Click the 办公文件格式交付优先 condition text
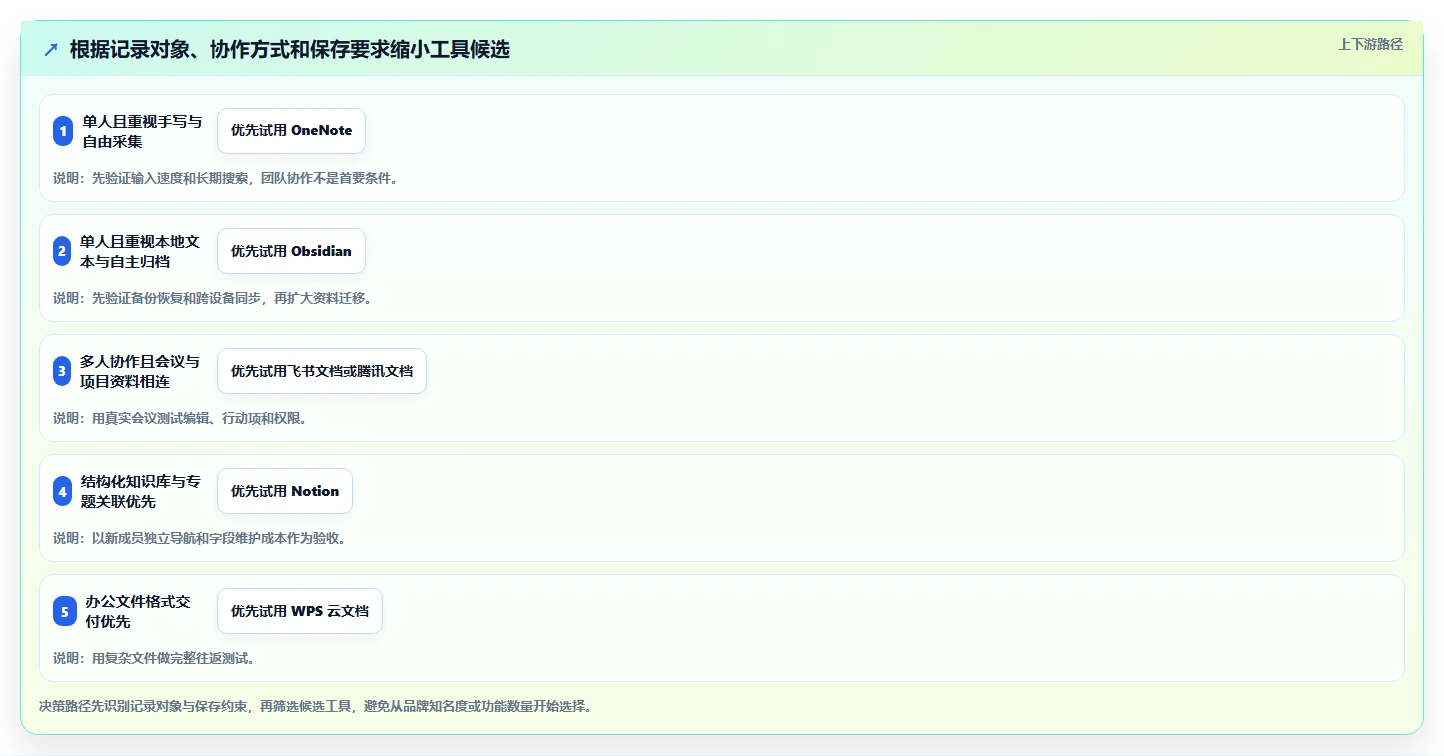Image resolution: width=1444 pixels, height=756 pixels. (138, 611)
